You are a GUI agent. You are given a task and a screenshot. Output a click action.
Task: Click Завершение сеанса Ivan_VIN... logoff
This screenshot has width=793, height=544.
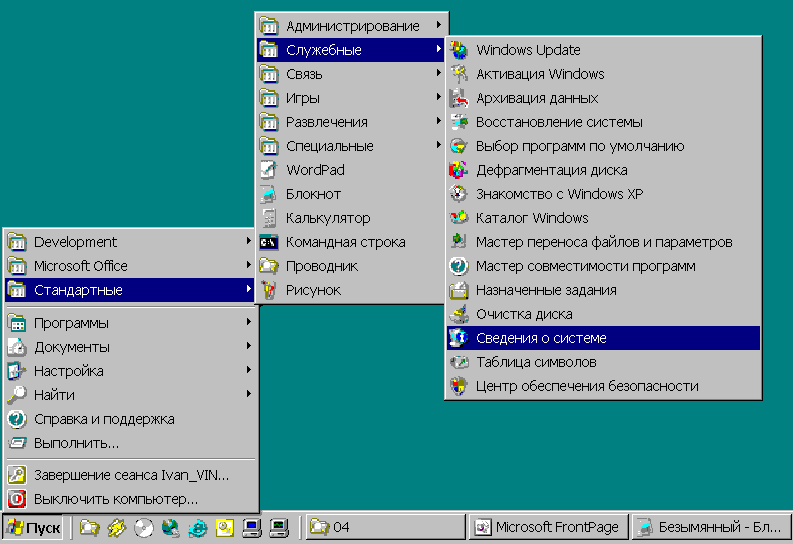click(129, 475)
